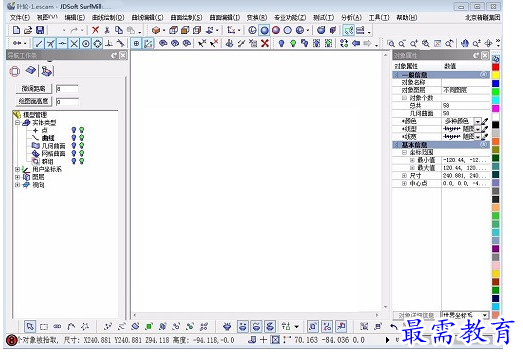Select the line drawing tool icon

point(39,43)
